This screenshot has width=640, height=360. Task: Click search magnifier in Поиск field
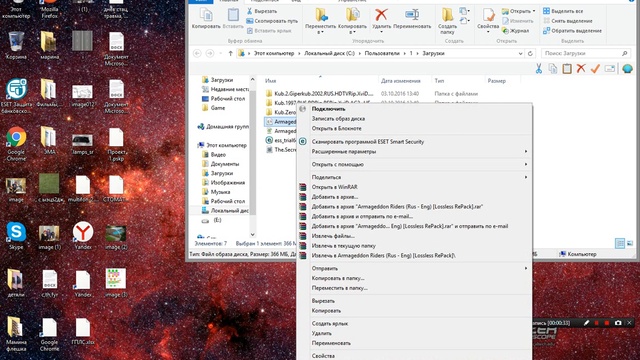coord(624,53)
